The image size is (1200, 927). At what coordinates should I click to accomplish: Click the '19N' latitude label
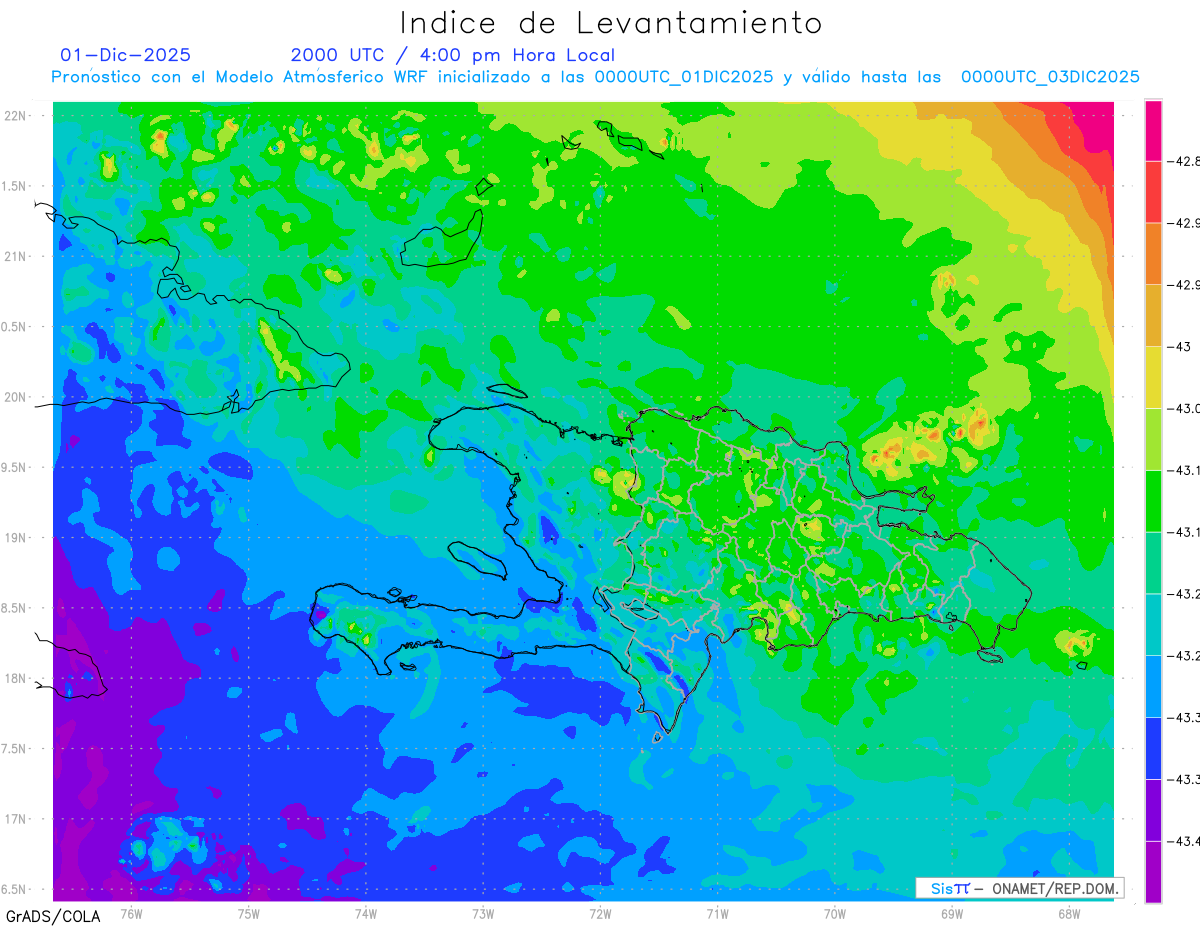(15, 537)
